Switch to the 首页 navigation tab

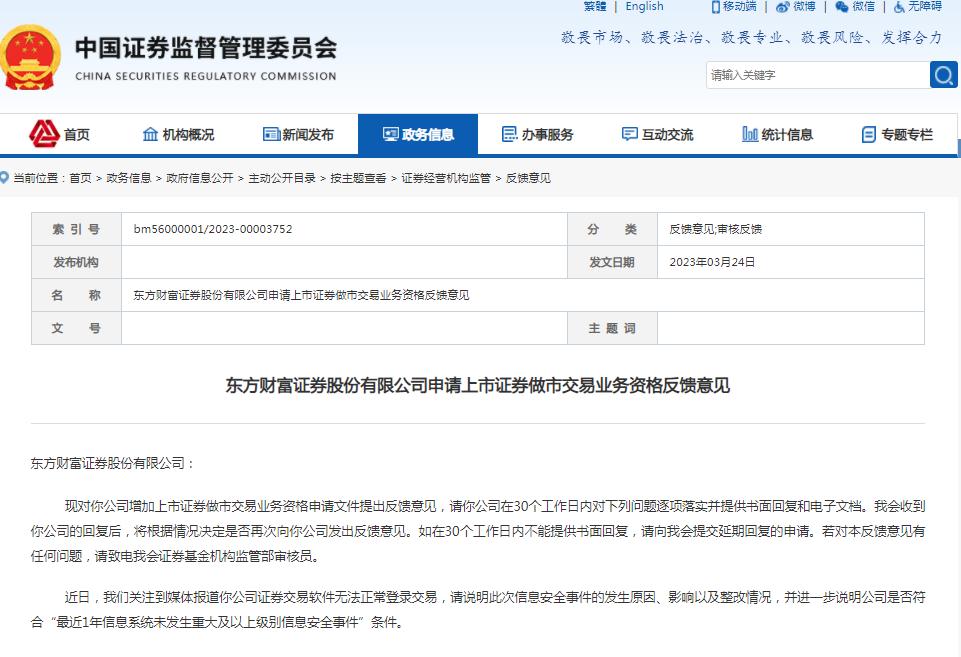pyautogui.click(x=60, y=134)
